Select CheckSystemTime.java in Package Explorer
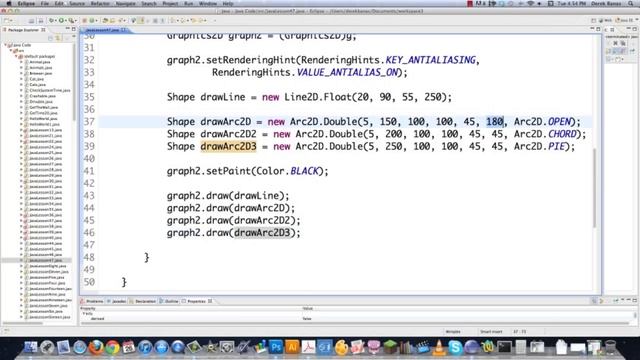640x360 pixels. coord(50,90)
